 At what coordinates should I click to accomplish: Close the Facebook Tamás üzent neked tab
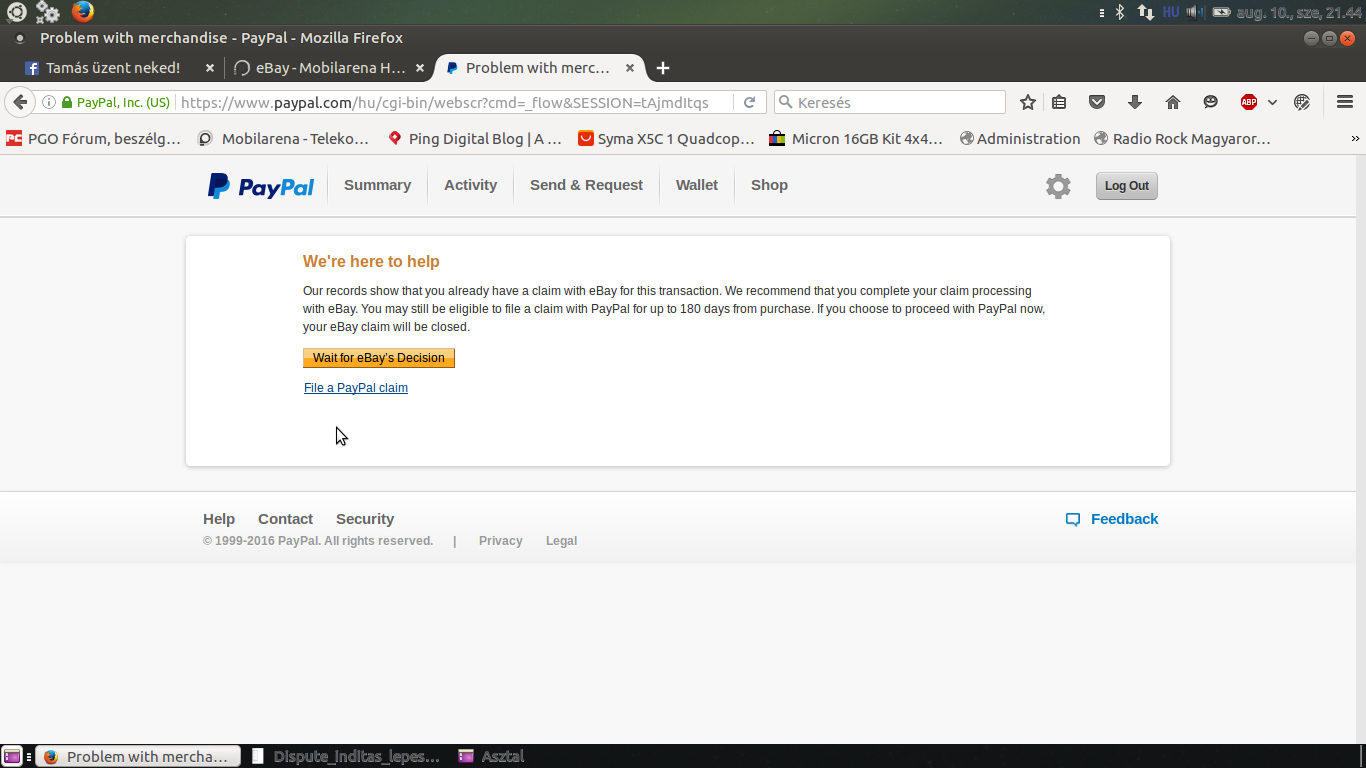(x=209, y=68)
